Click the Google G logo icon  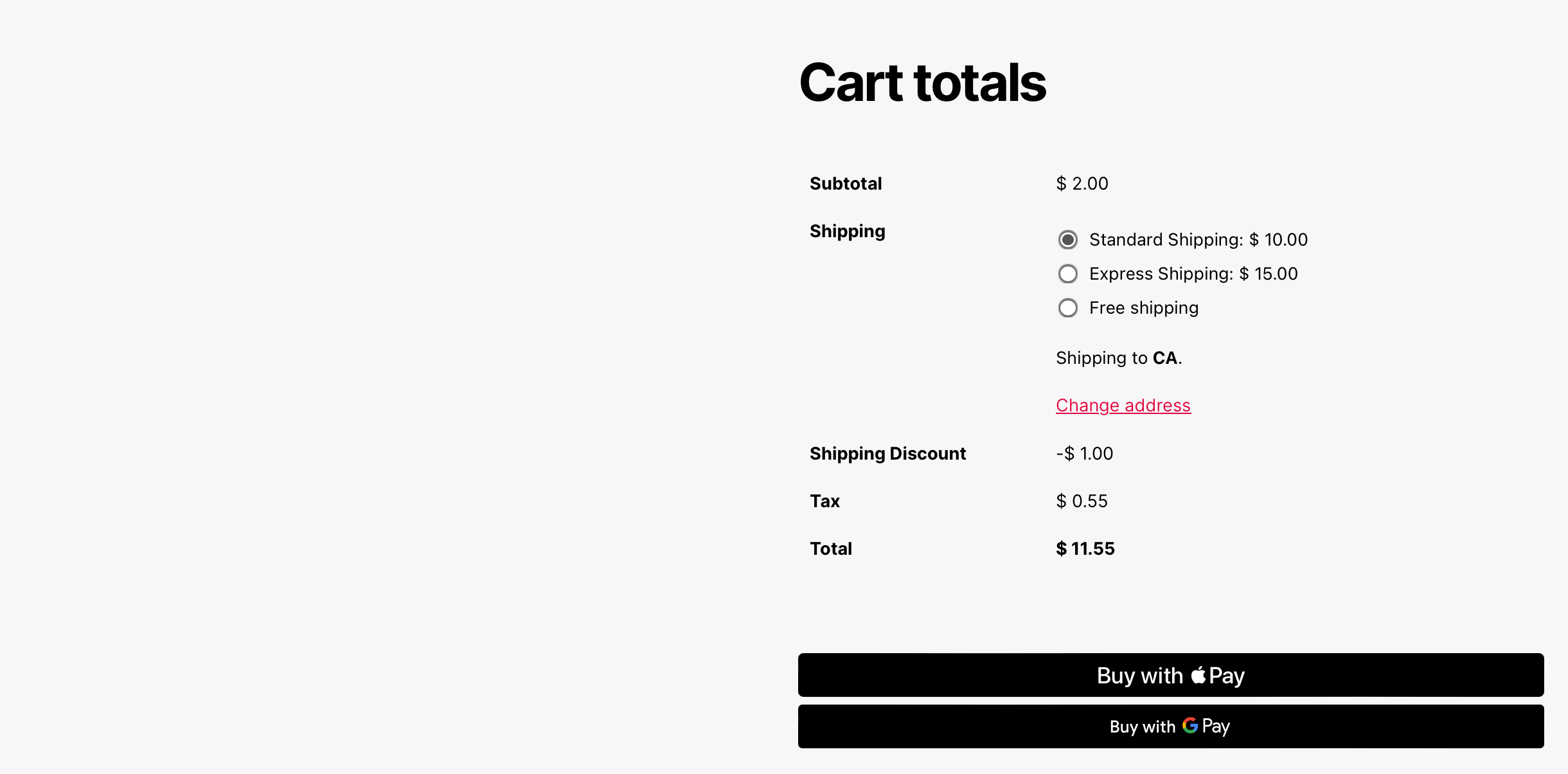tap(1189, 726)
